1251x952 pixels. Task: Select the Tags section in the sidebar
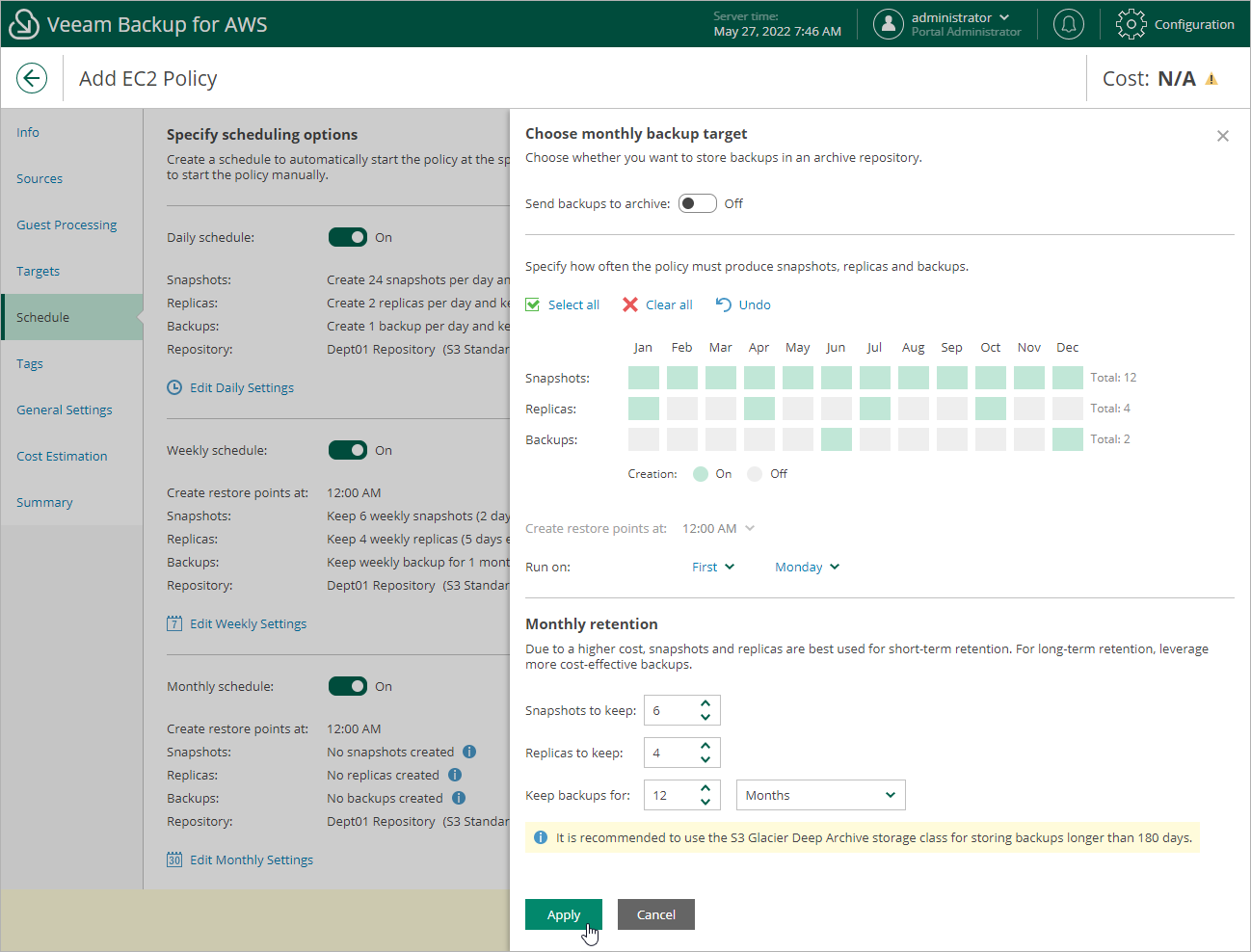click(x=30, y=363)
